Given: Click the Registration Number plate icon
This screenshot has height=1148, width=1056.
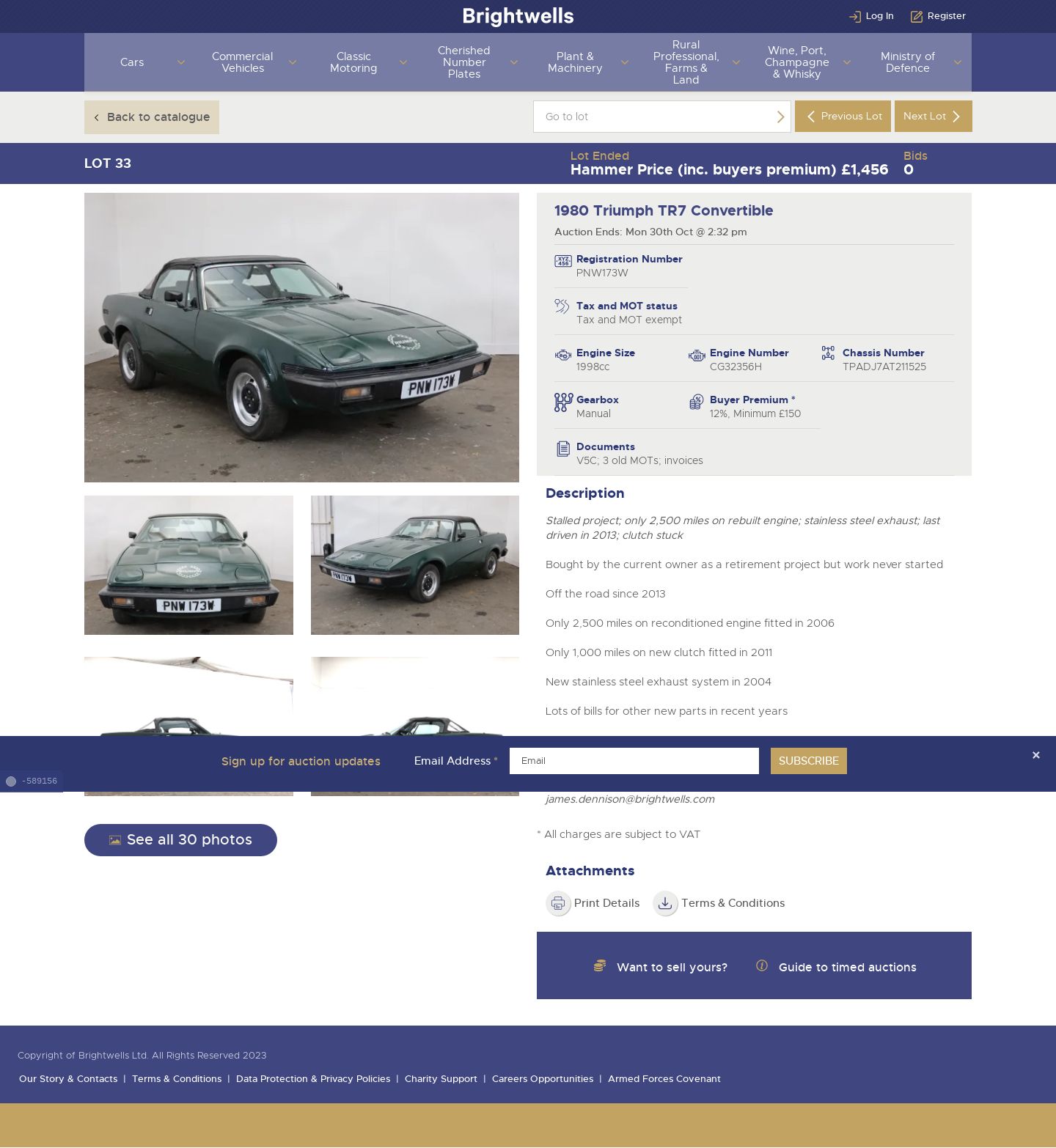Looking at the screenshot, I should (563, 261).
